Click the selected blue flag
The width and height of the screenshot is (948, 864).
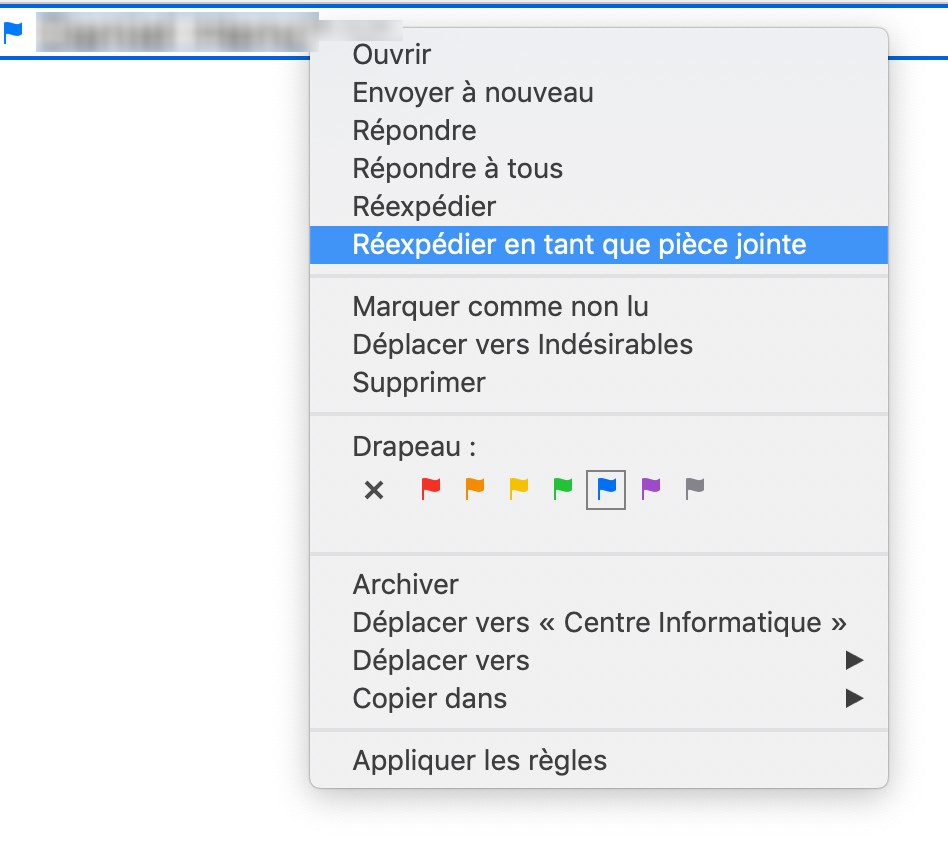[x=606, y=489]
